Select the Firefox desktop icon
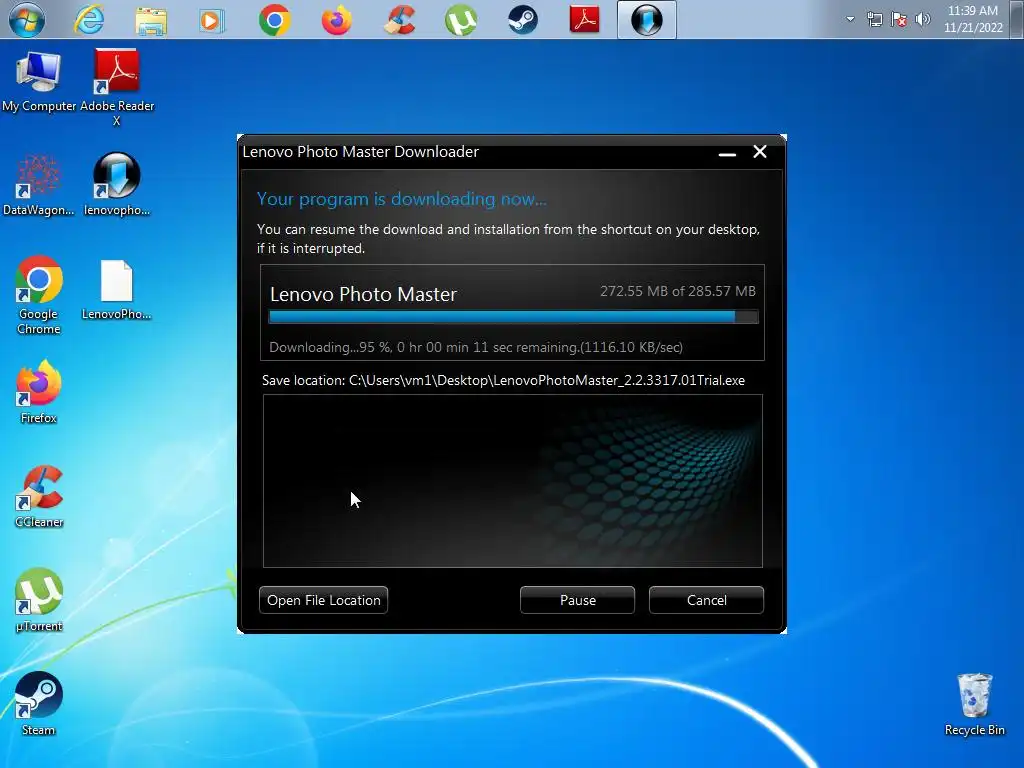This screenshot has height=768, width=1024. coord(39,392)
